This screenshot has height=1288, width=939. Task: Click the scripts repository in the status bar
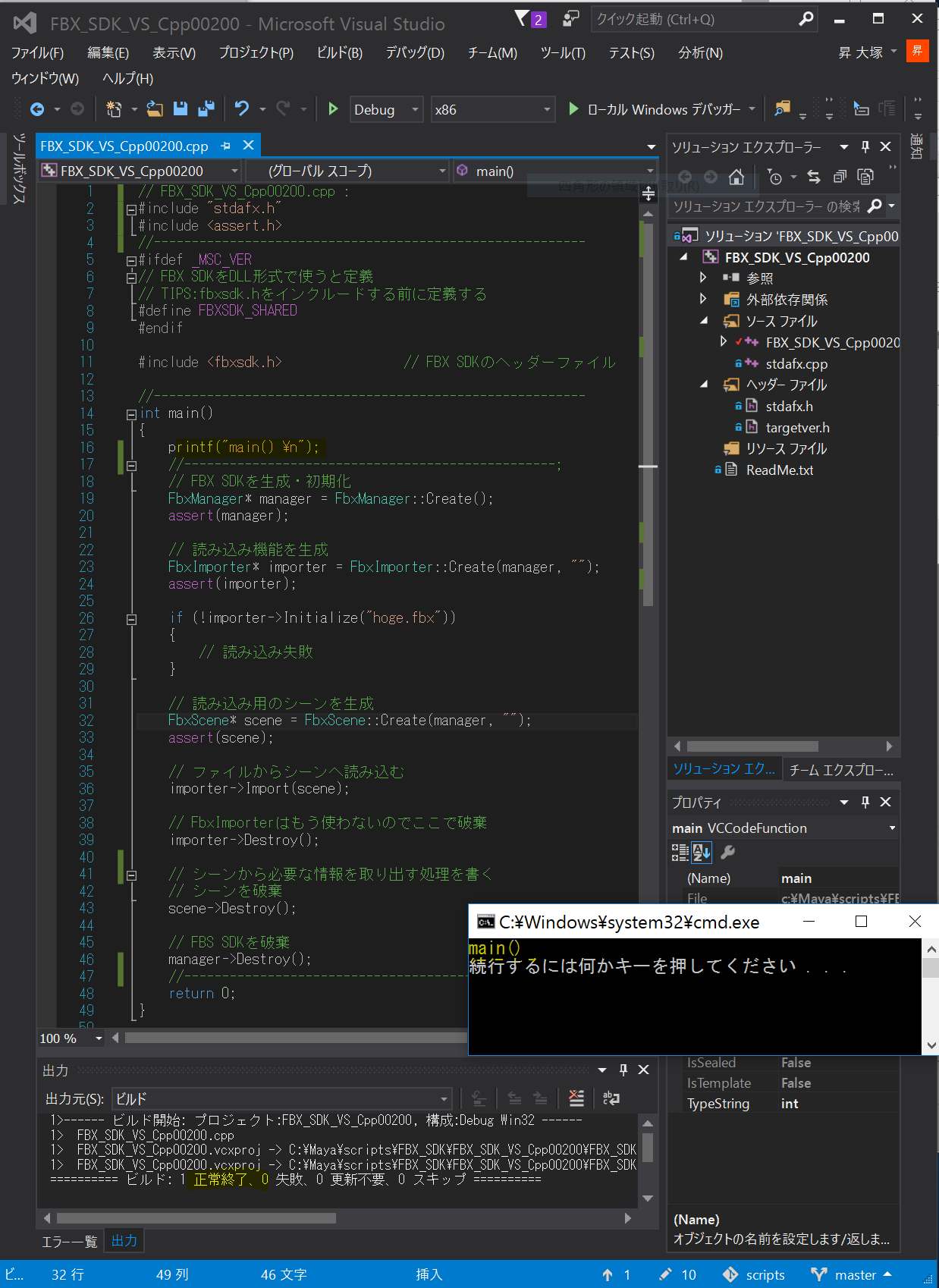click(754, 1274)
